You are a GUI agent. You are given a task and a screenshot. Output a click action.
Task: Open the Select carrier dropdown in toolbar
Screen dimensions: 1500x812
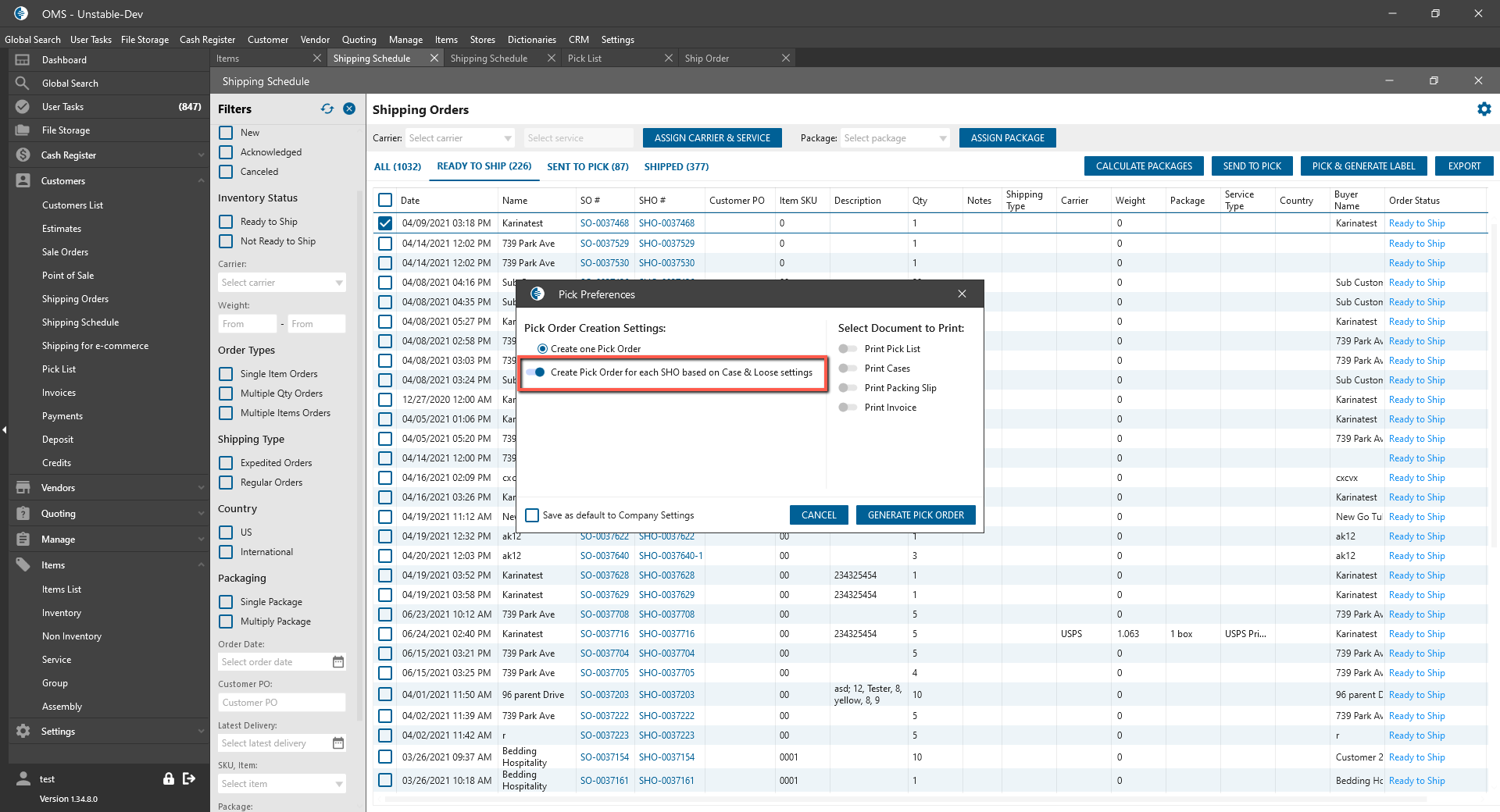(459, 138)
